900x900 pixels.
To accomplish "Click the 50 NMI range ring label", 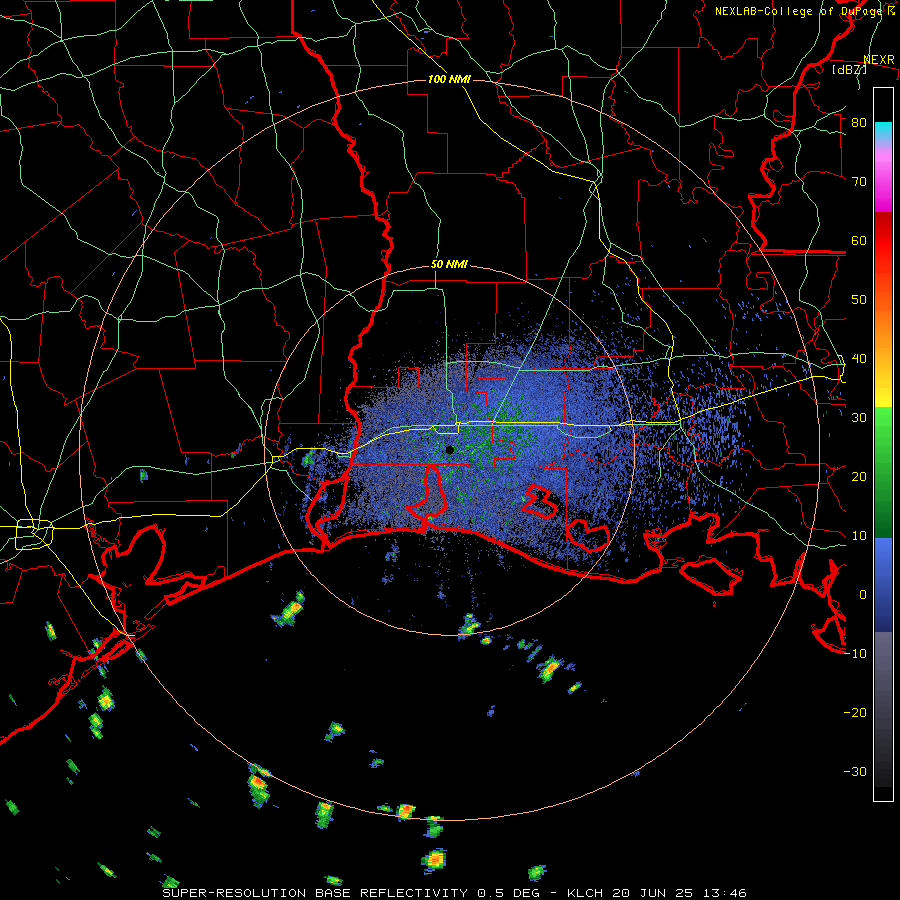I will (449, 265).
